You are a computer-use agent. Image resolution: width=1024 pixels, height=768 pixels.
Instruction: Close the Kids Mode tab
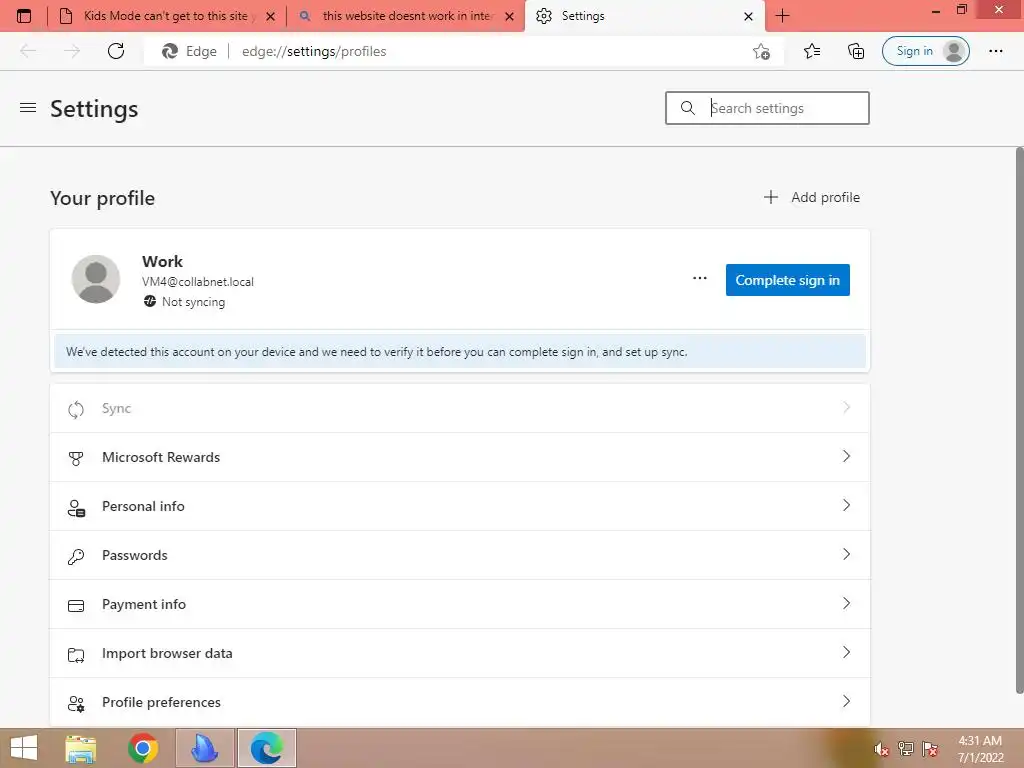(270, 16)
